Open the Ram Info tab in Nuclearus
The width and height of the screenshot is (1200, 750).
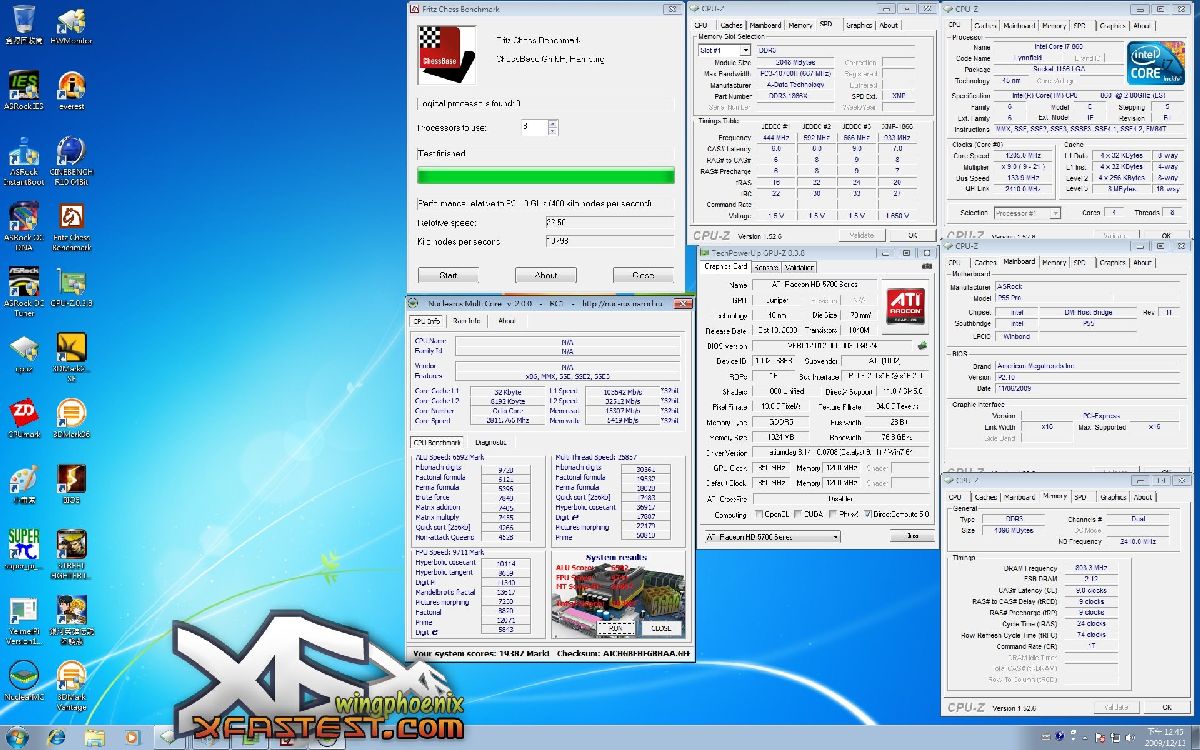point(466,321)
